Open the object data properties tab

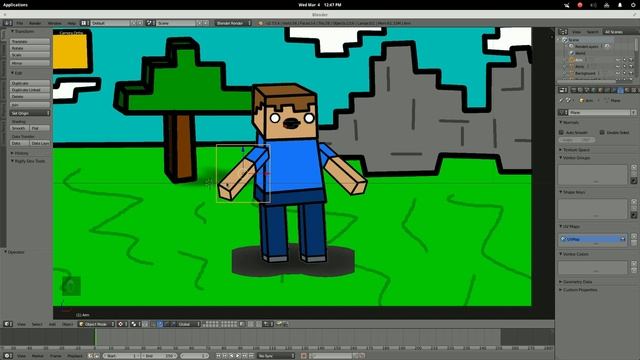click(x=621, y=90)
